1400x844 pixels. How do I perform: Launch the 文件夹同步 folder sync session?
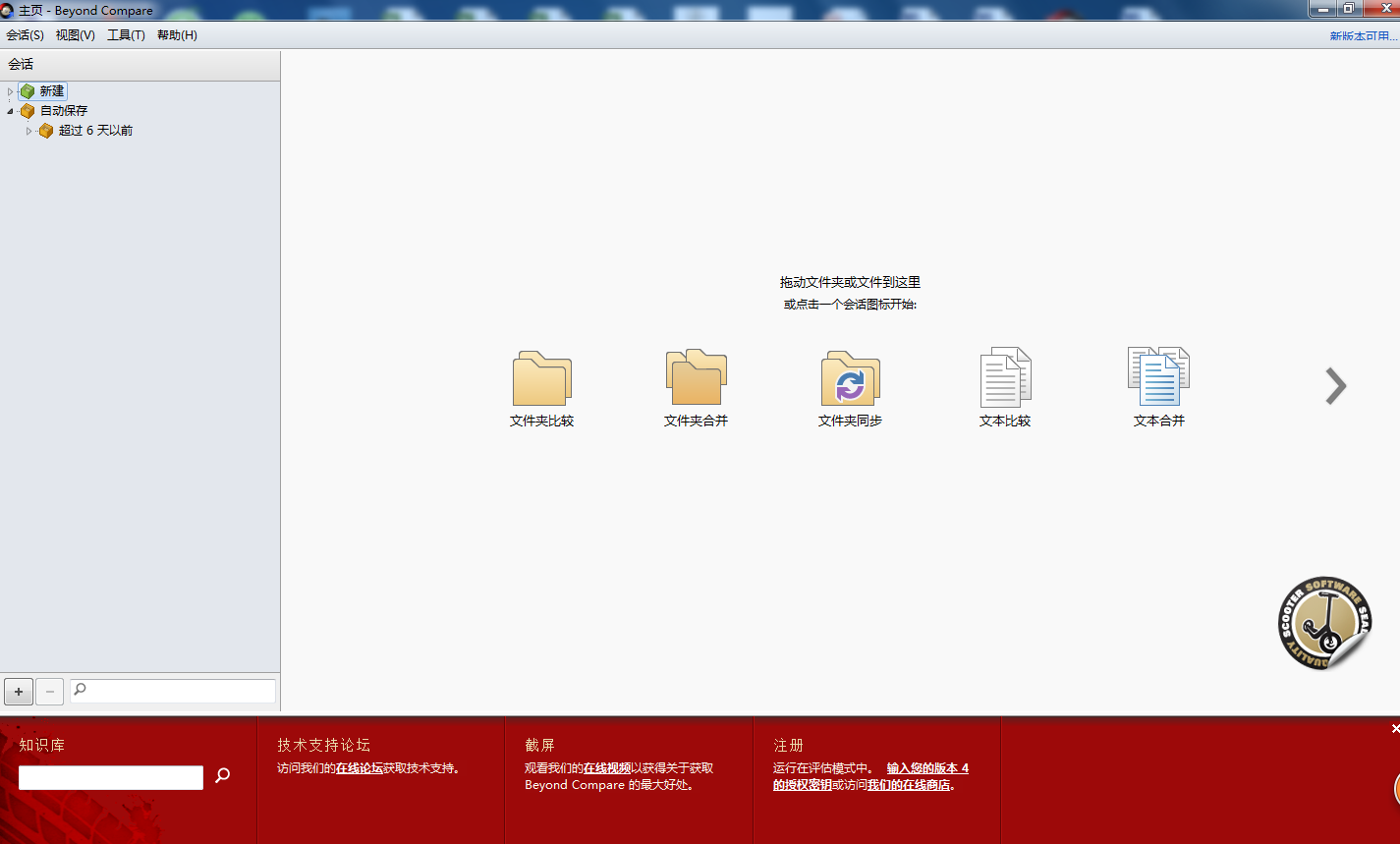850,378
